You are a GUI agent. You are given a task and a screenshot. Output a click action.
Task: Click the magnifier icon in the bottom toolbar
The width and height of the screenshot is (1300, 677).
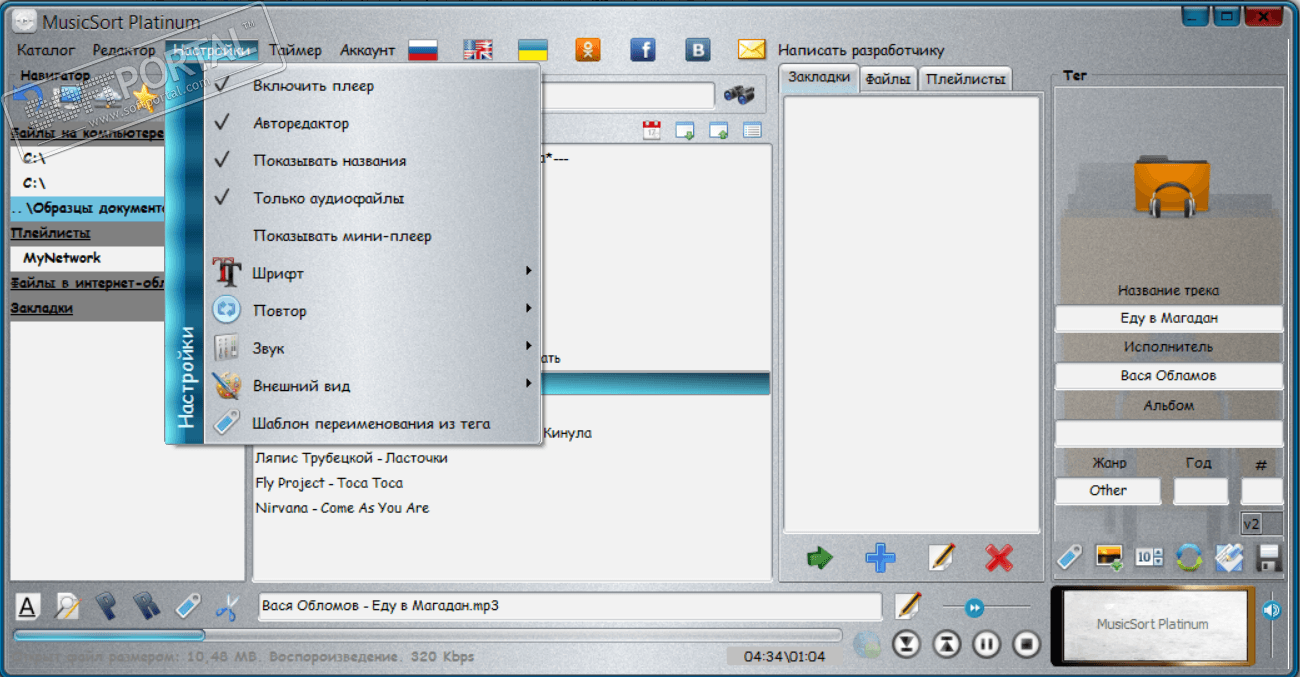pyautogui.click(x=67, y=606)
